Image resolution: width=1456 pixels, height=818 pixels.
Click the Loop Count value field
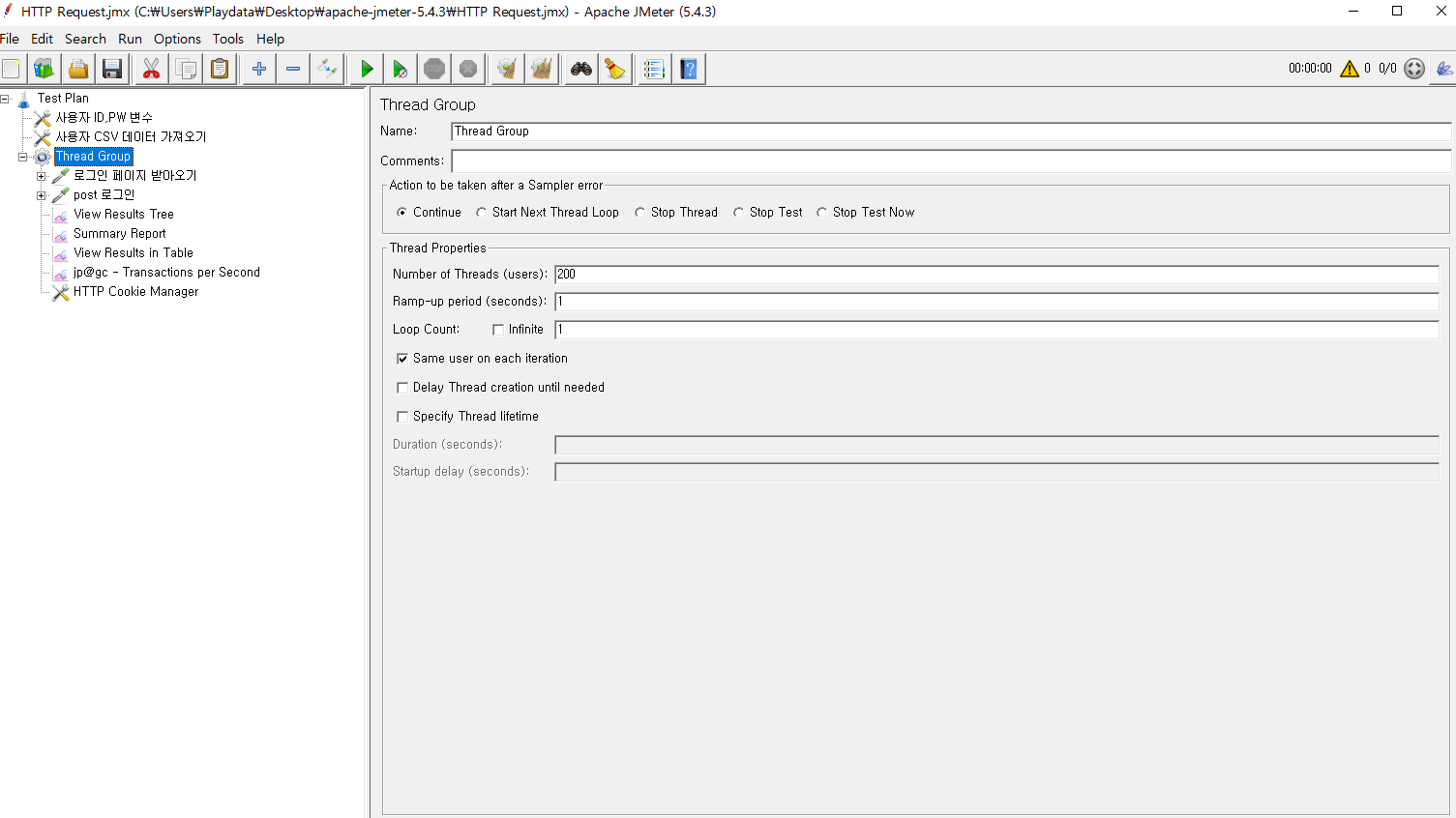996,330
